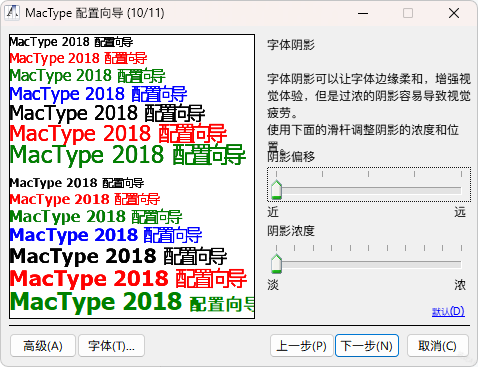This screenshot has width=478, height=367.
Task: Click the MacType app icon in title bar
Action: click(12, 13)
